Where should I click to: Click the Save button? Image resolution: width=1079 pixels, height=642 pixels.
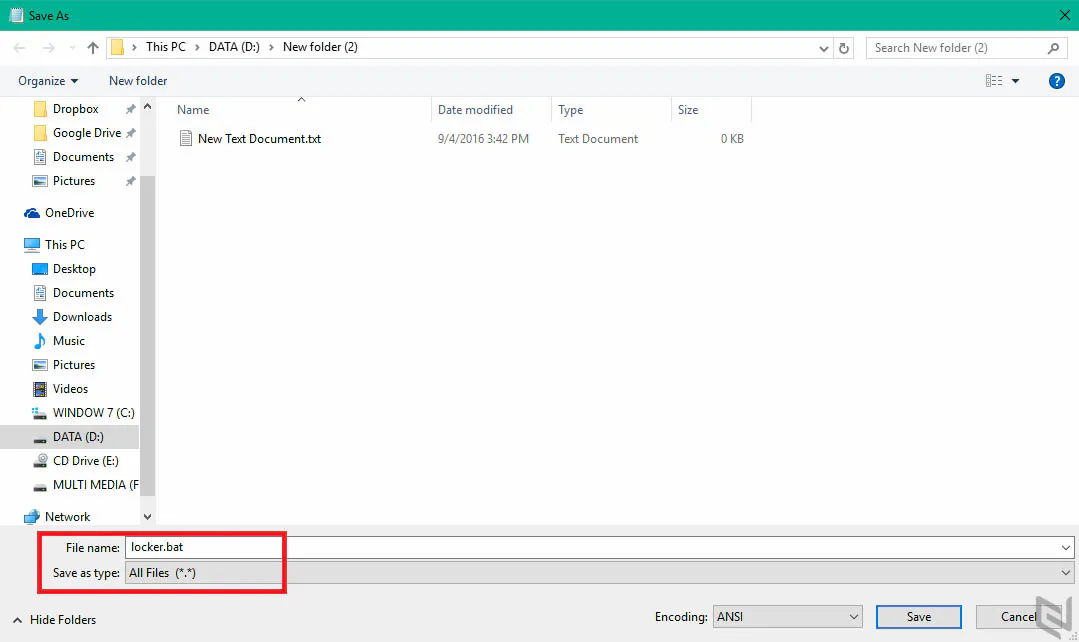[x=919, y=617]
